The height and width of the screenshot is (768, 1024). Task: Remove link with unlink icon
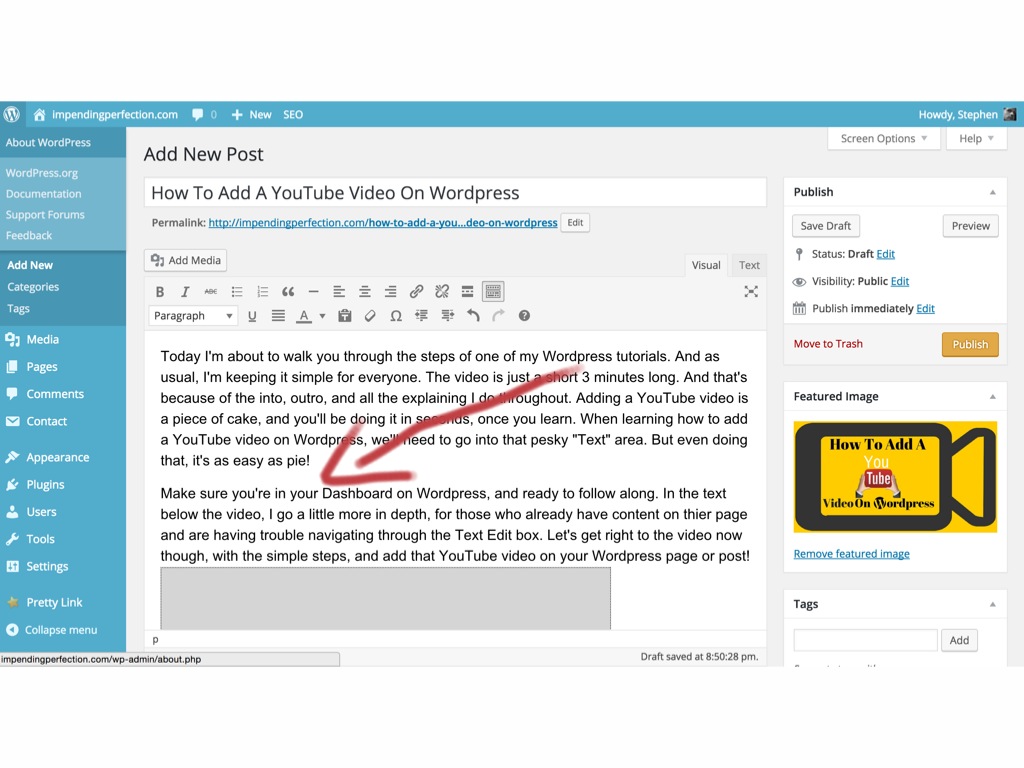(442, 292)
